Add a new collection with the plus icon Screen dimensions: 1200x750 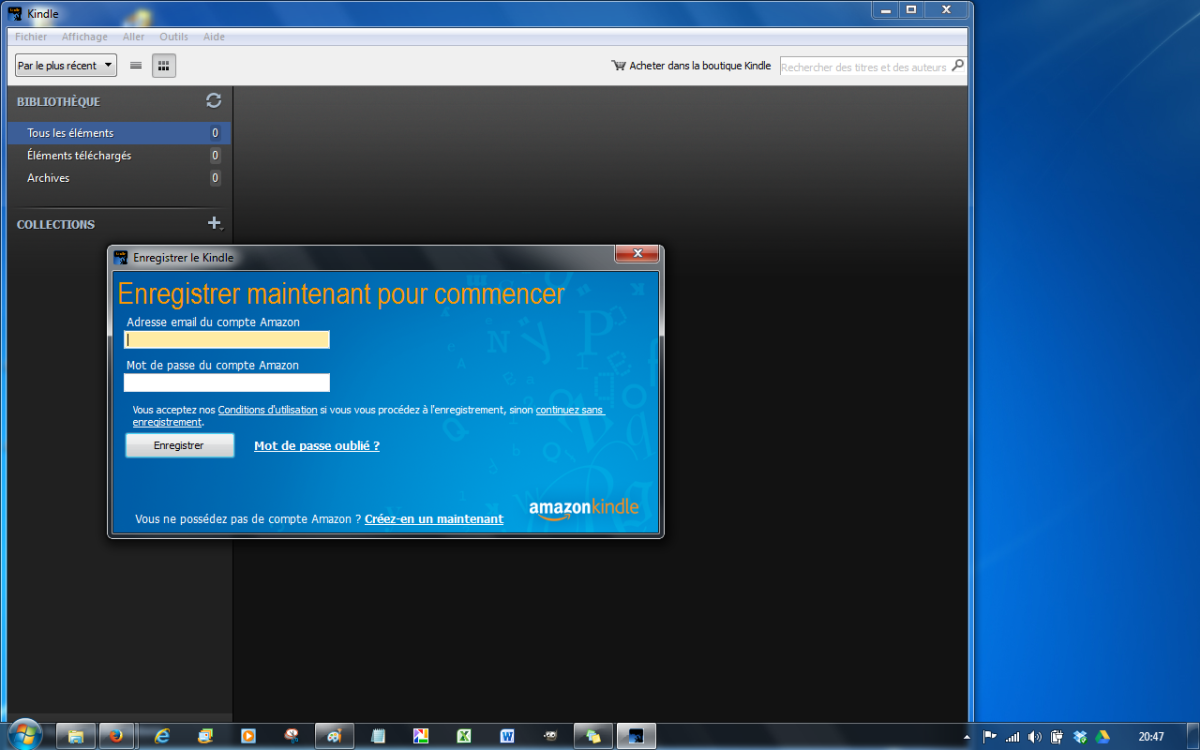click(x=213, y=223)
